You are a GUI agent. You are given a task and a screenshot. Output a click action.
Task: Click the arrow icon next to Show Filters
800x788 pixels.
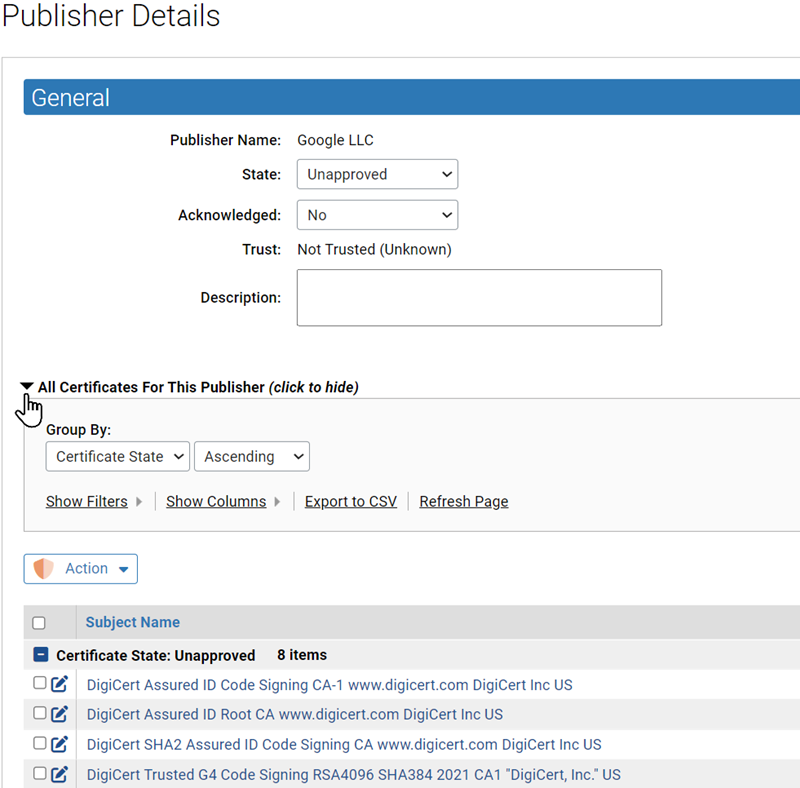[139, 501]
